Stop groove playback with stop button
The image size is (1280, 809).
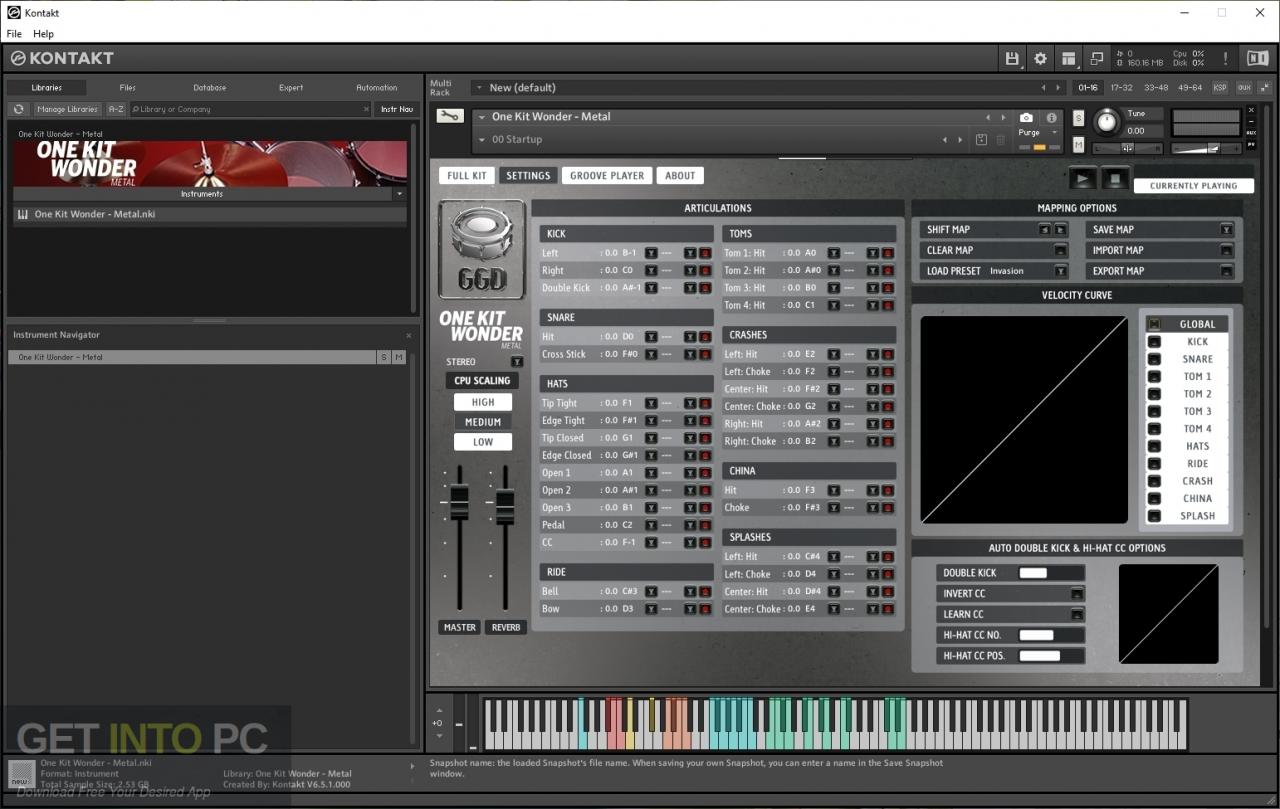1115,179
